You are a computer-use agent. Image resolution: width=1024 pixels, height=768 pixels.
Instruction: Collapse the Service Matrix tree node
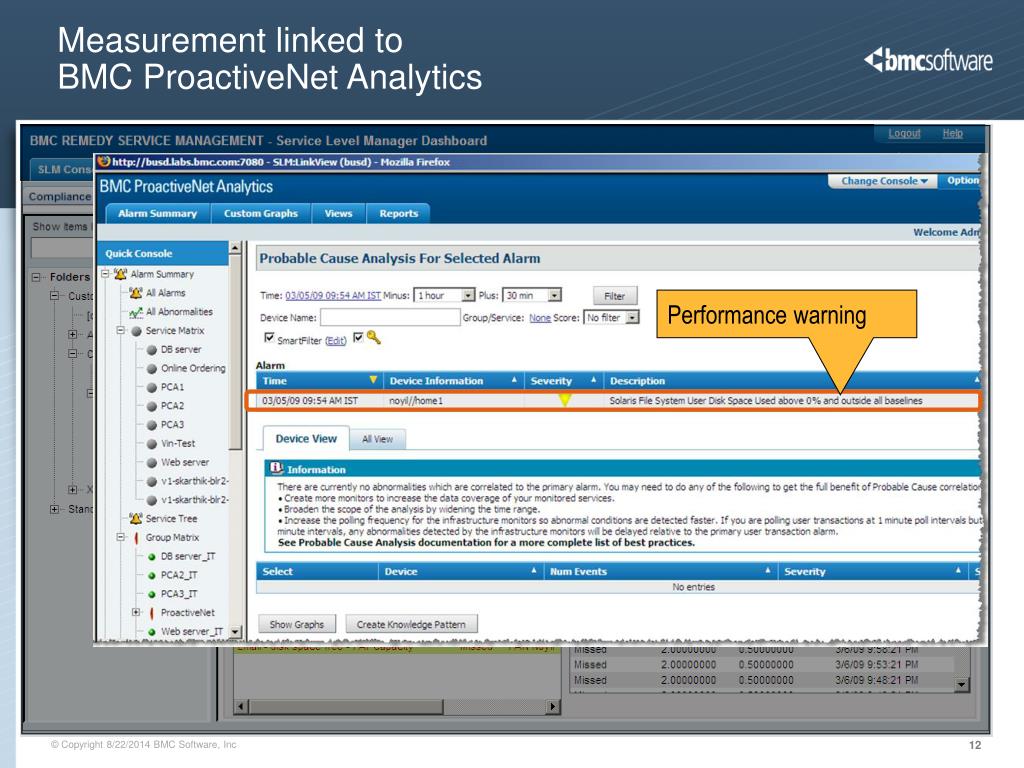[x=121, y=330]
